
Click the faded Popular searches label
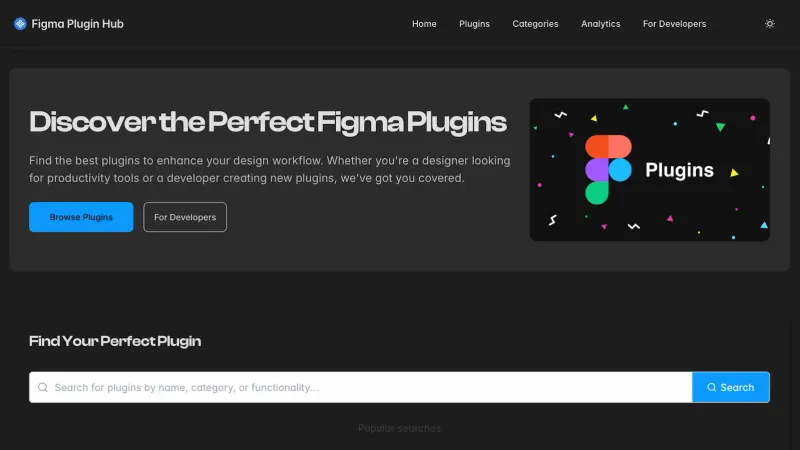point(399,428)
